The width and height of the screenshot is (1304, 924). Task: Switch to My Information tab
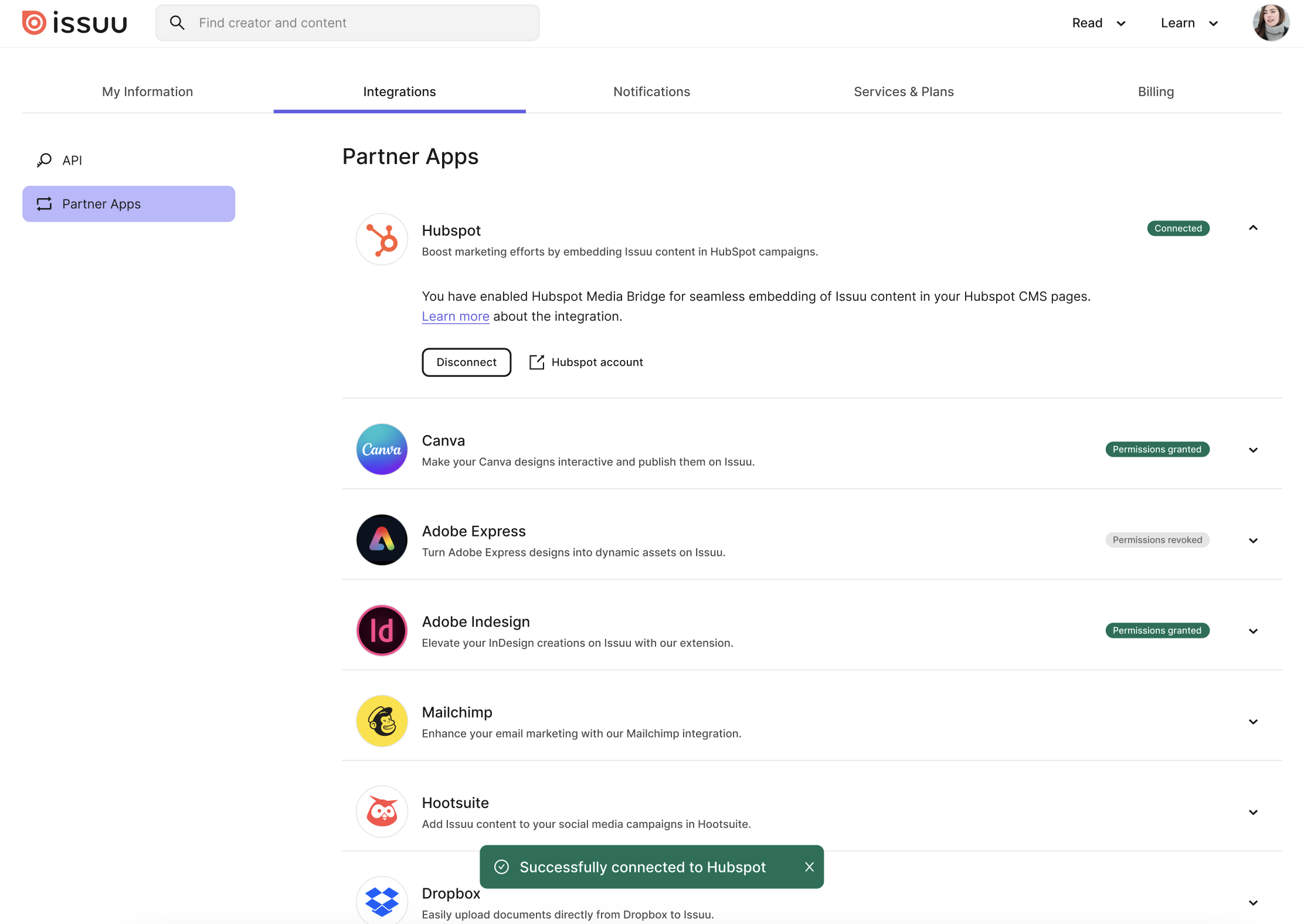pos(147,91)
